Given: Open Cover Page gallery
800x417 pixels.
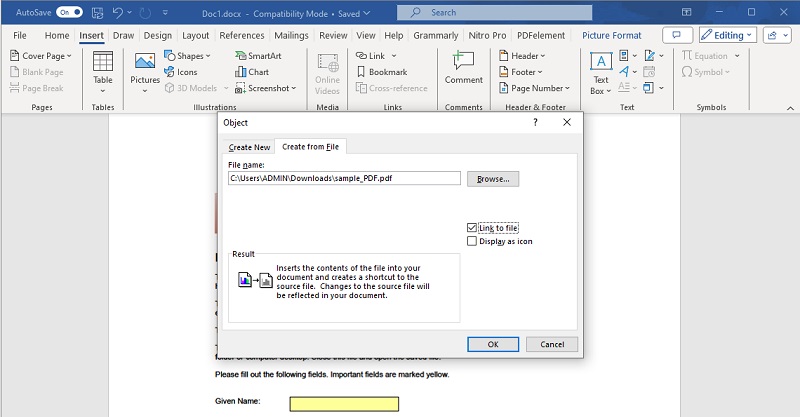Looking at the screenshot, I should tap(41, 56).
